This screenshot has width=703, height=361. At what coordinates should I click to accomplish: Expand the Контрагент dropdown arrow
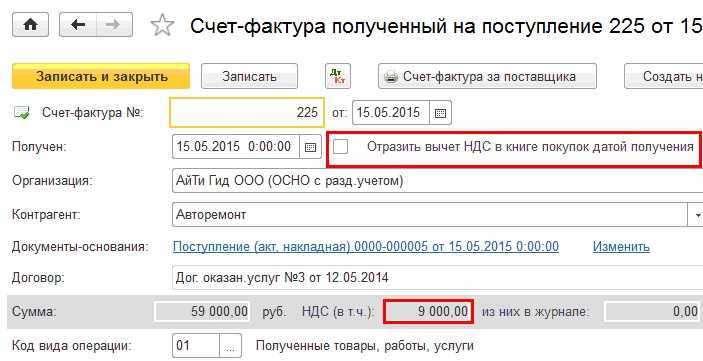tap(696, 215)
